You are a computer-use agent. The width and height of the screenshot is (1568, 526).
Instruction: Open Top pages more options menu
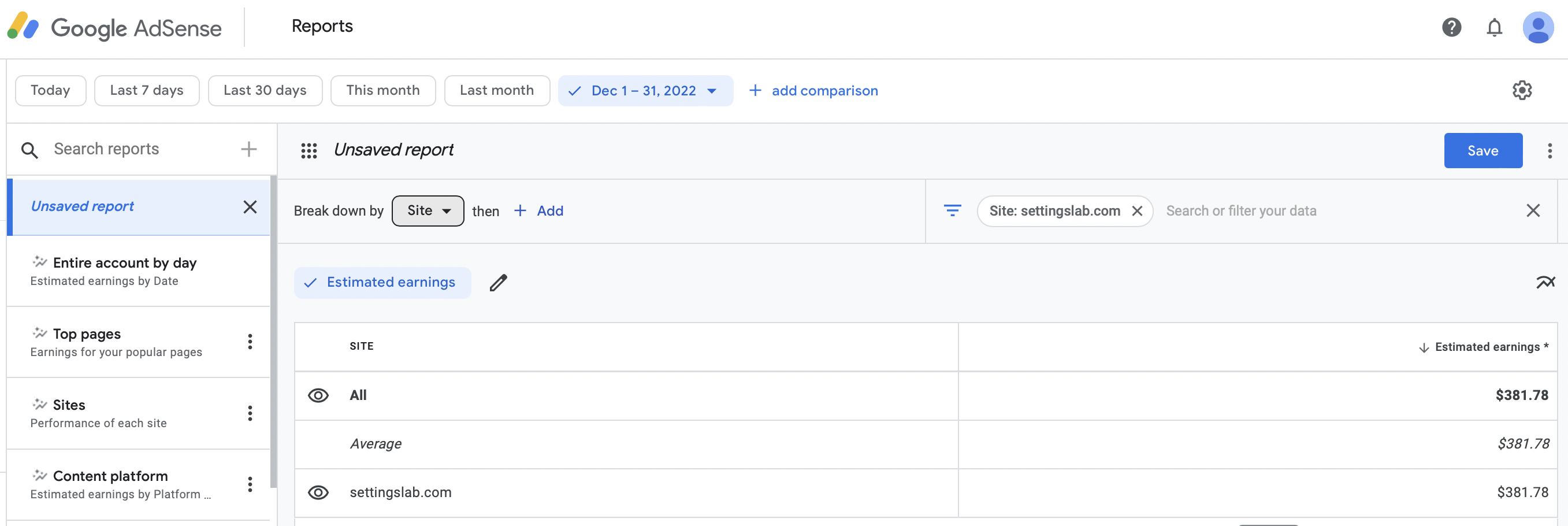coord(250,342)
